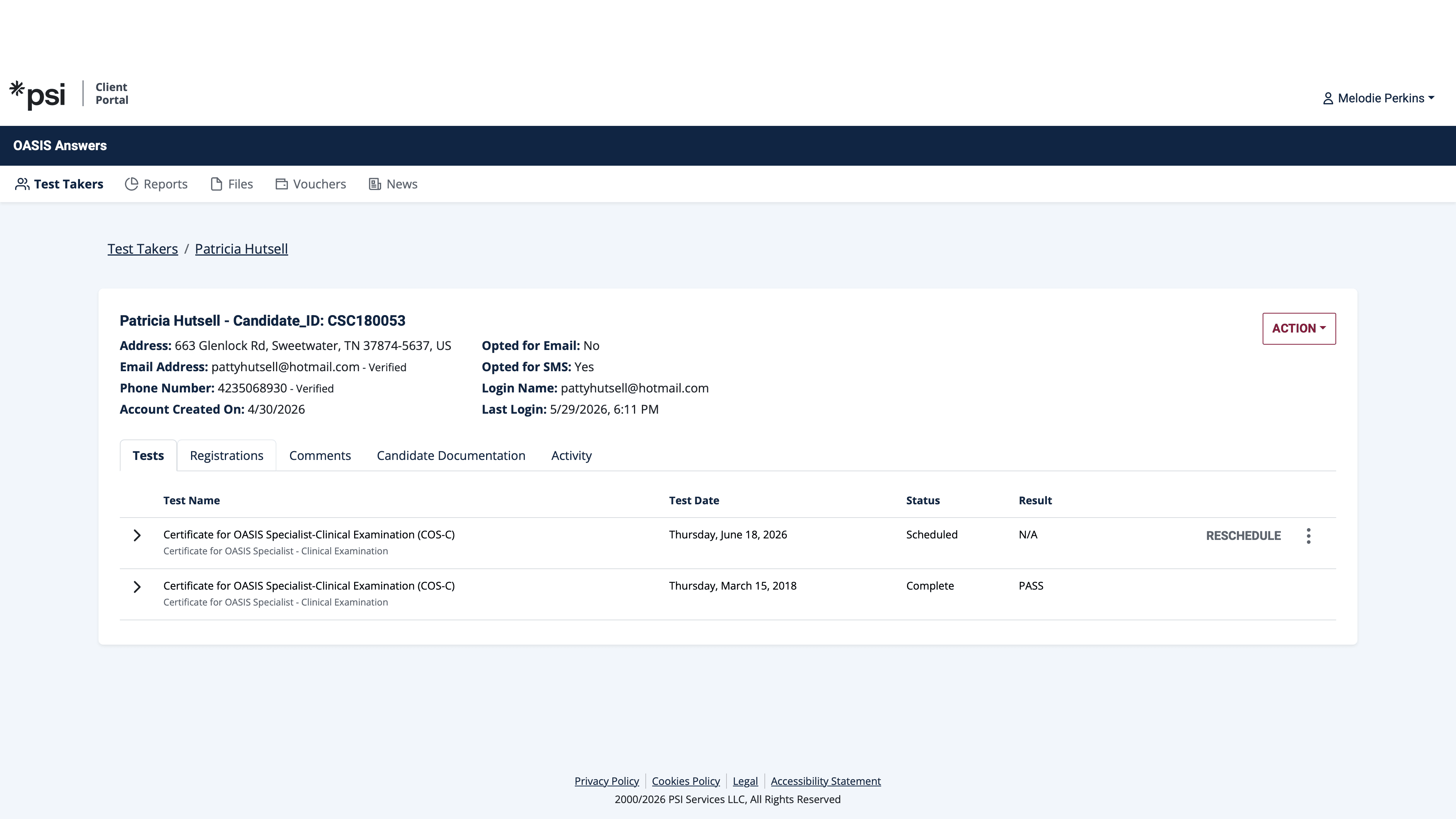Click RESCHEDULE for the Scheduled exam
Image resolution: width=1456 pixels, height=819 pixels.
[1244, 536]
